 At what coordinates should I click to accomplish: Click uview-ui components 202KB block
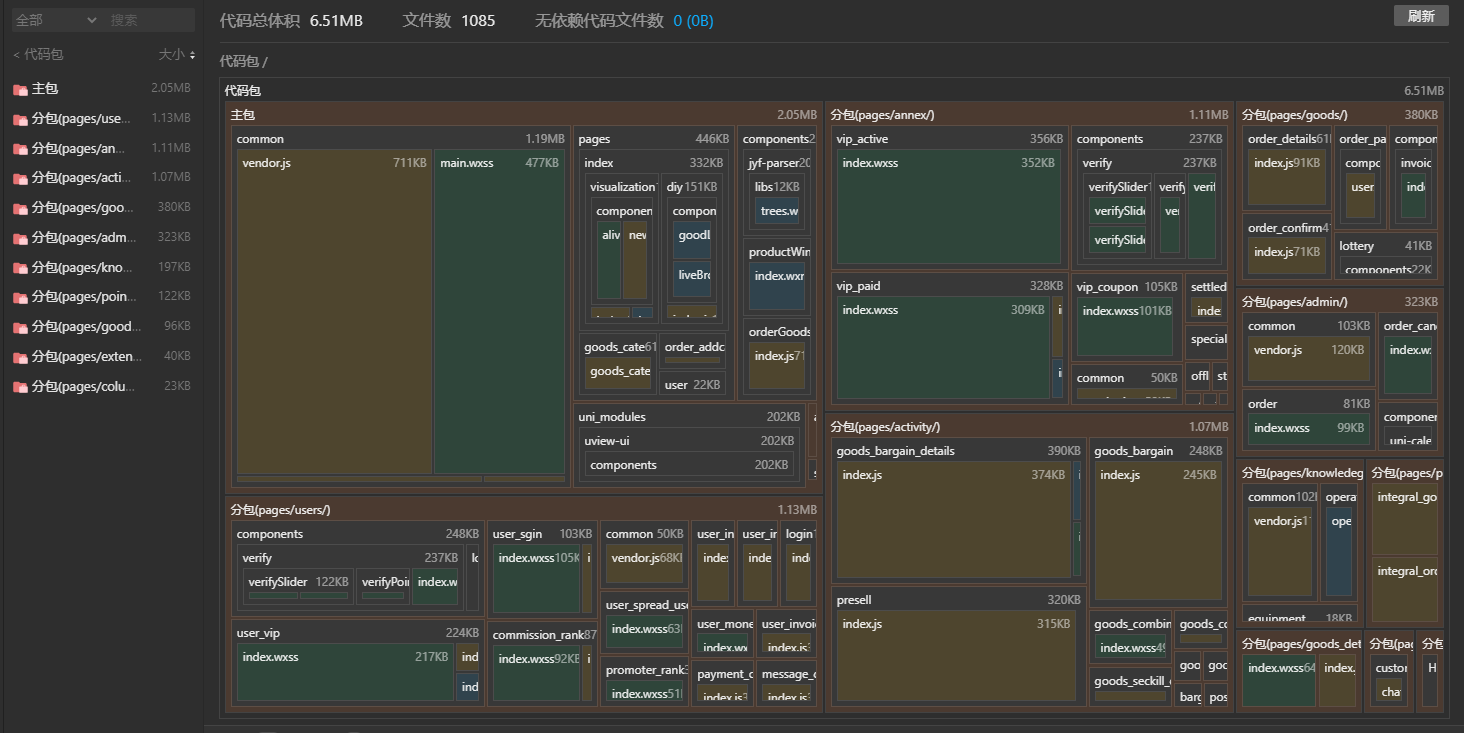690,465
